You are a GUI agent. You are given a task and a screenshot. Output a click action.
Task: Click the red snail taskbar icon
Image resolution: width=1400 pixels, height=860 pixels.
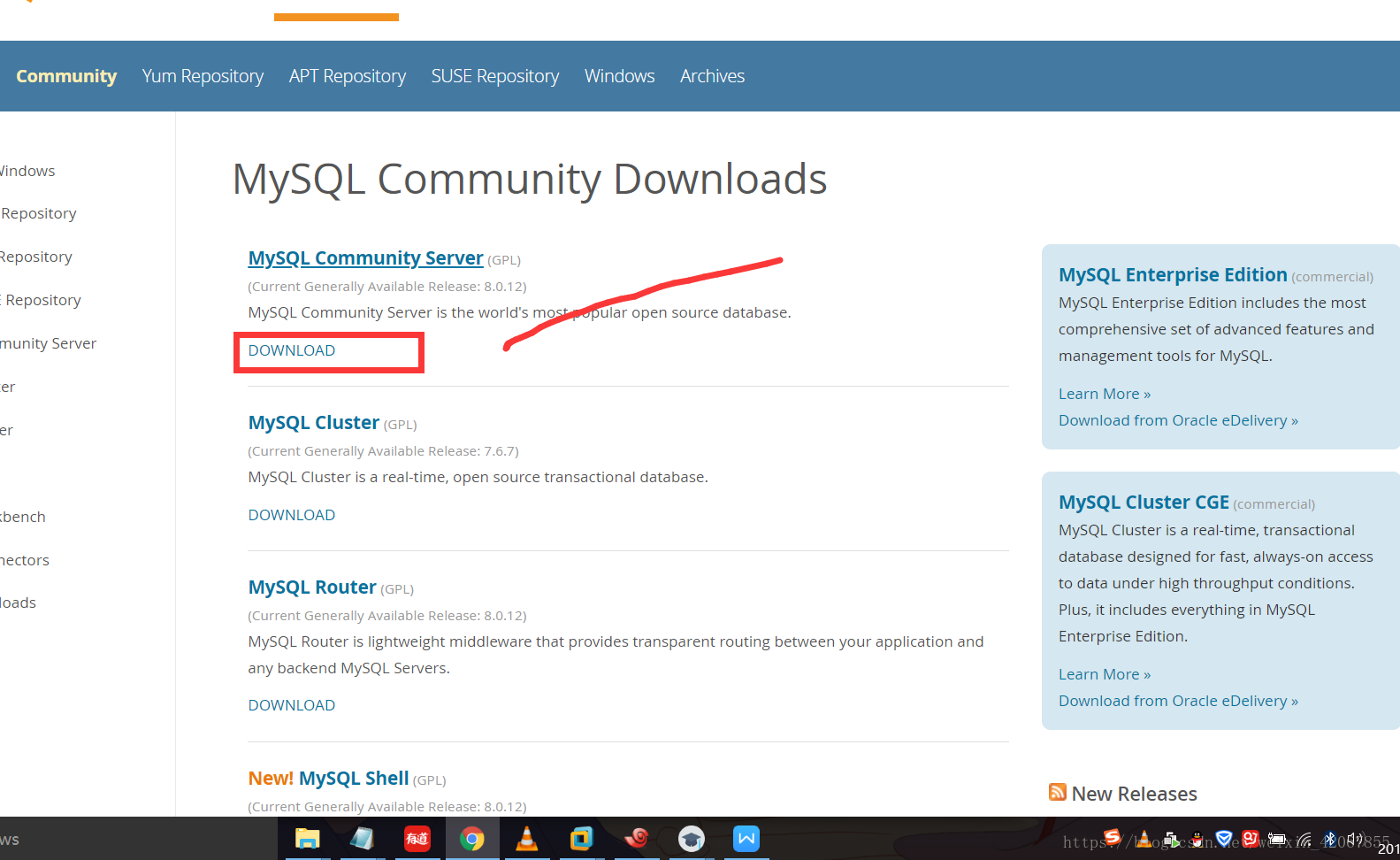coord(636,837)
